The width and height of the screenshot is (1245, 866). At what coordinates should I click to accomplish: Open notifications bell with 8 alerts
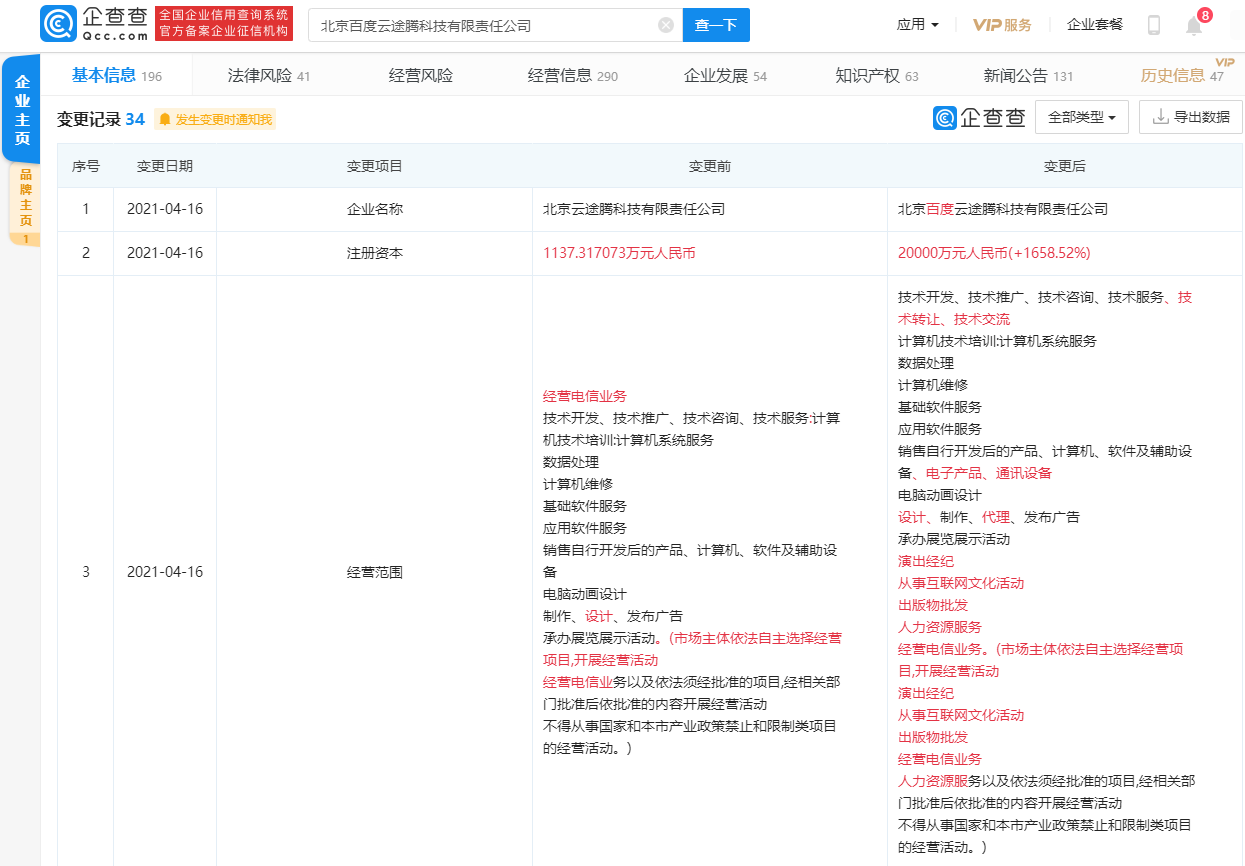coord(1194,24)
